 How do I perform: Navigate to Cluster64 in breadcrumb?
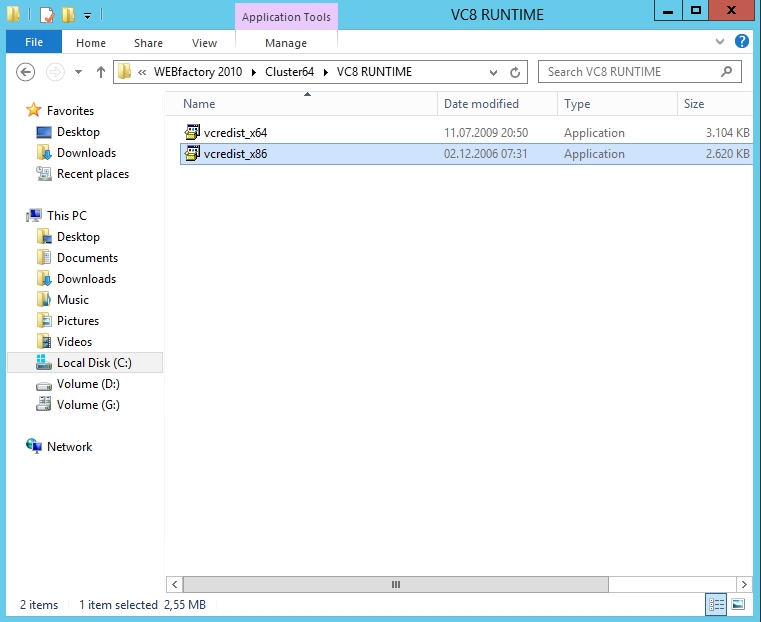289,72
